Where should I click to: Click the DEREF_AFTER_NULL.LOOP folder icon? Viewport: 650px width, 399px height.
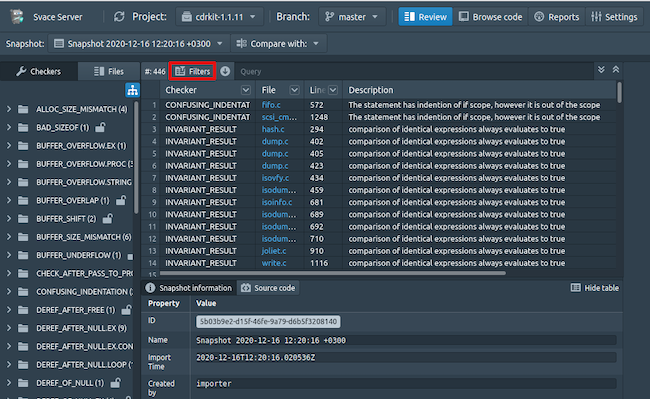point(23,365)
